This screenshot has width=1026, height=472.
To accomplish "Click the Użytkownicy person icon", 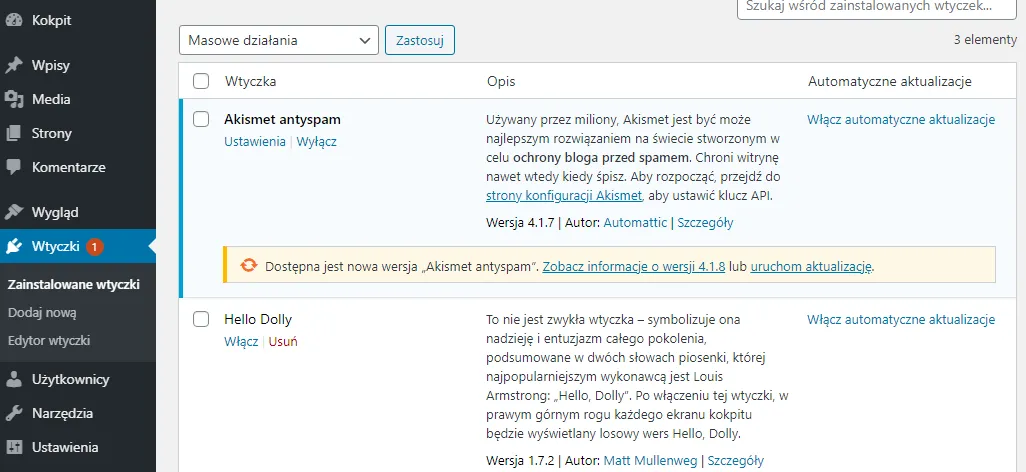I will (x=14, y=379).
